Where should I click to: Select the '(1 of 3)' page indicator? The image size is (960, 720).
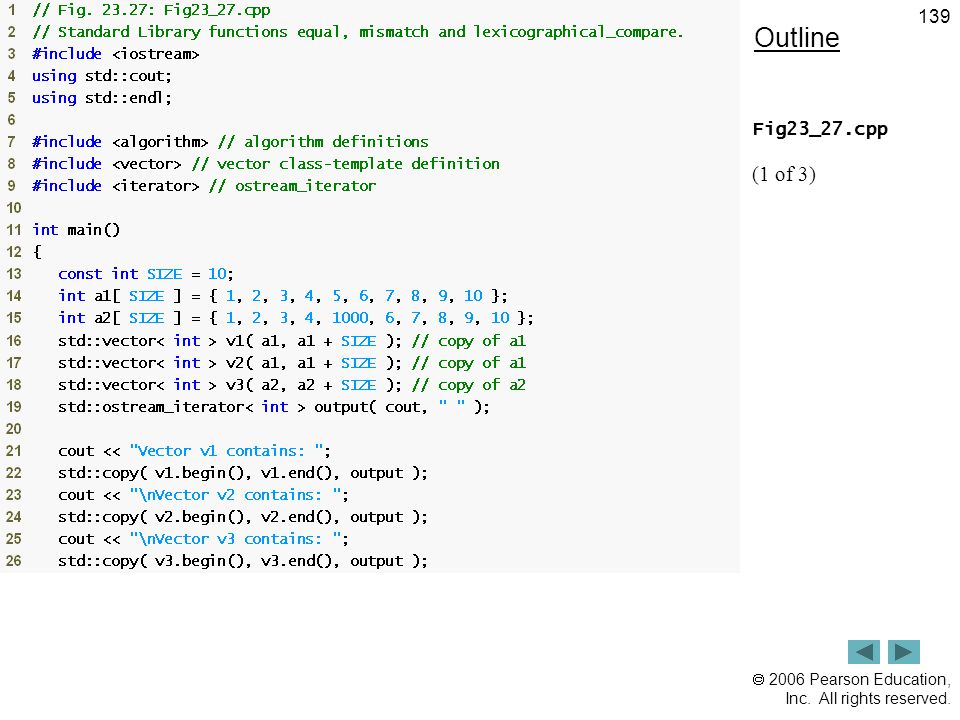coord(784,174)
